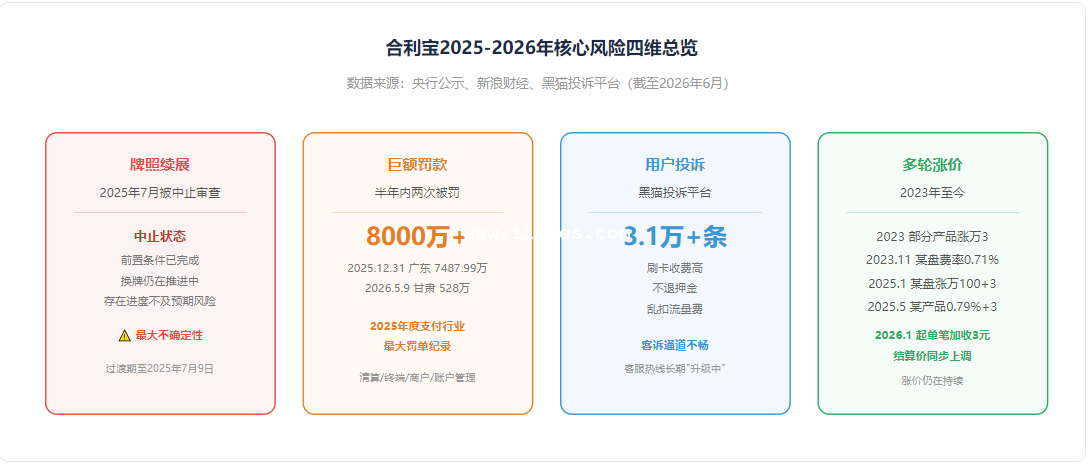
Task: Click the blue text 客诉通道不畅
Action: (676, 345)
